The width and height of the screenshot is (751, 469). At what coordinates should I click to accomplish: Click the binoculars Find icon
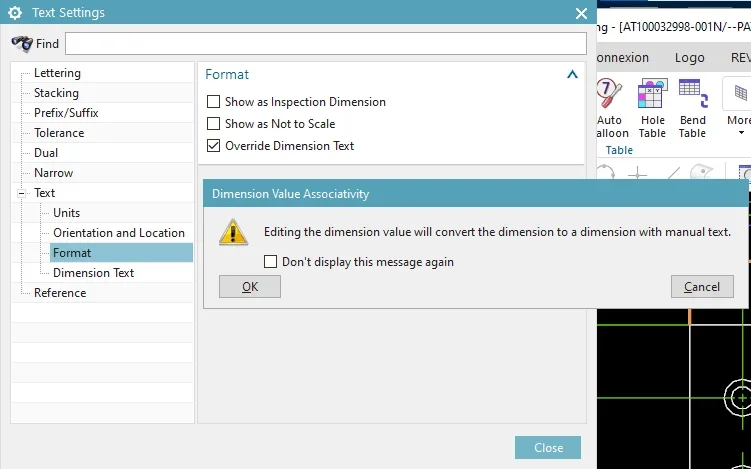(x=22, y=43)
